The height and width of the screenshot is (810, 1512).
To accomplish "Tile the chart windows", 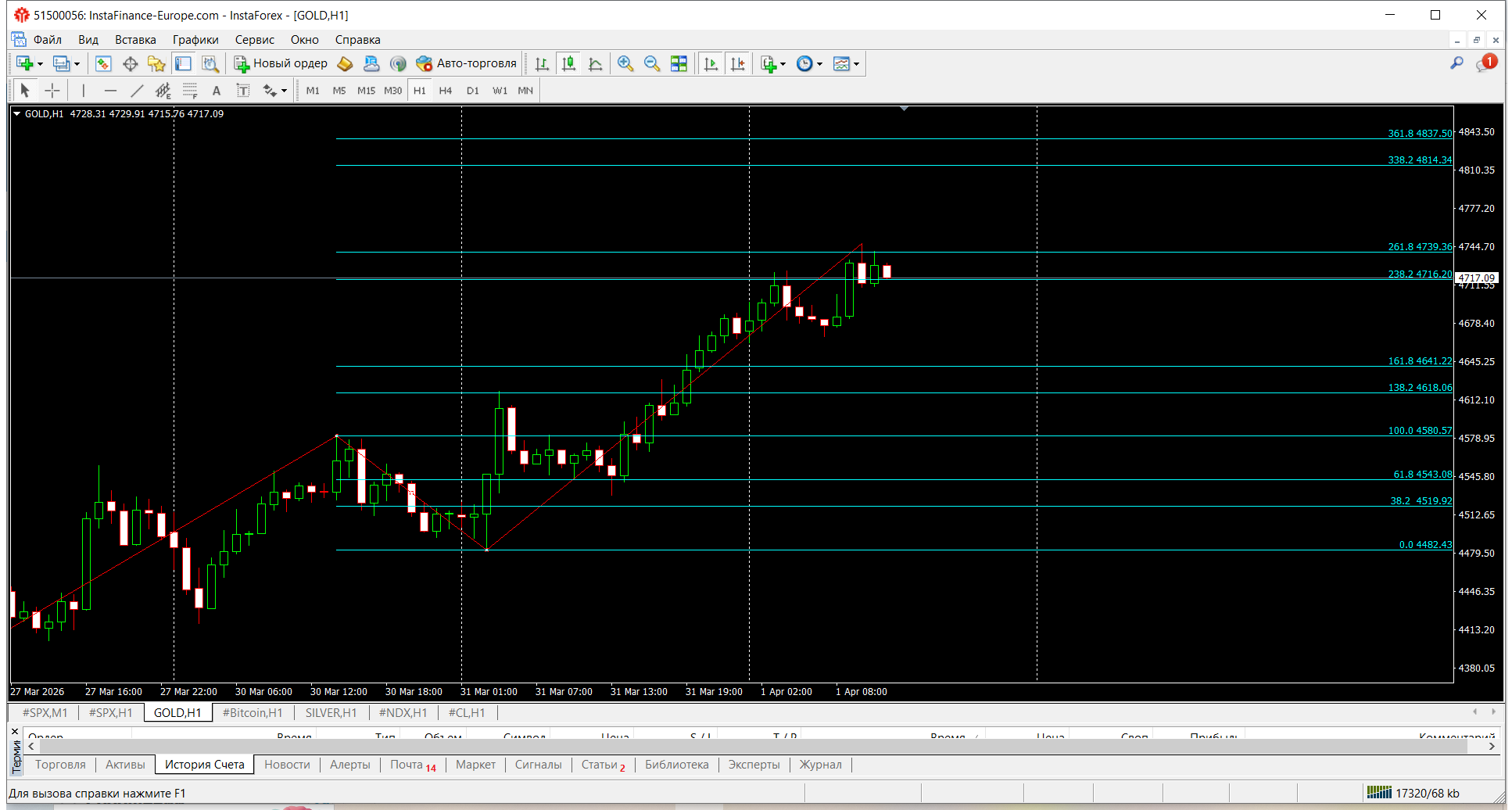I will (x=679, y=64).
